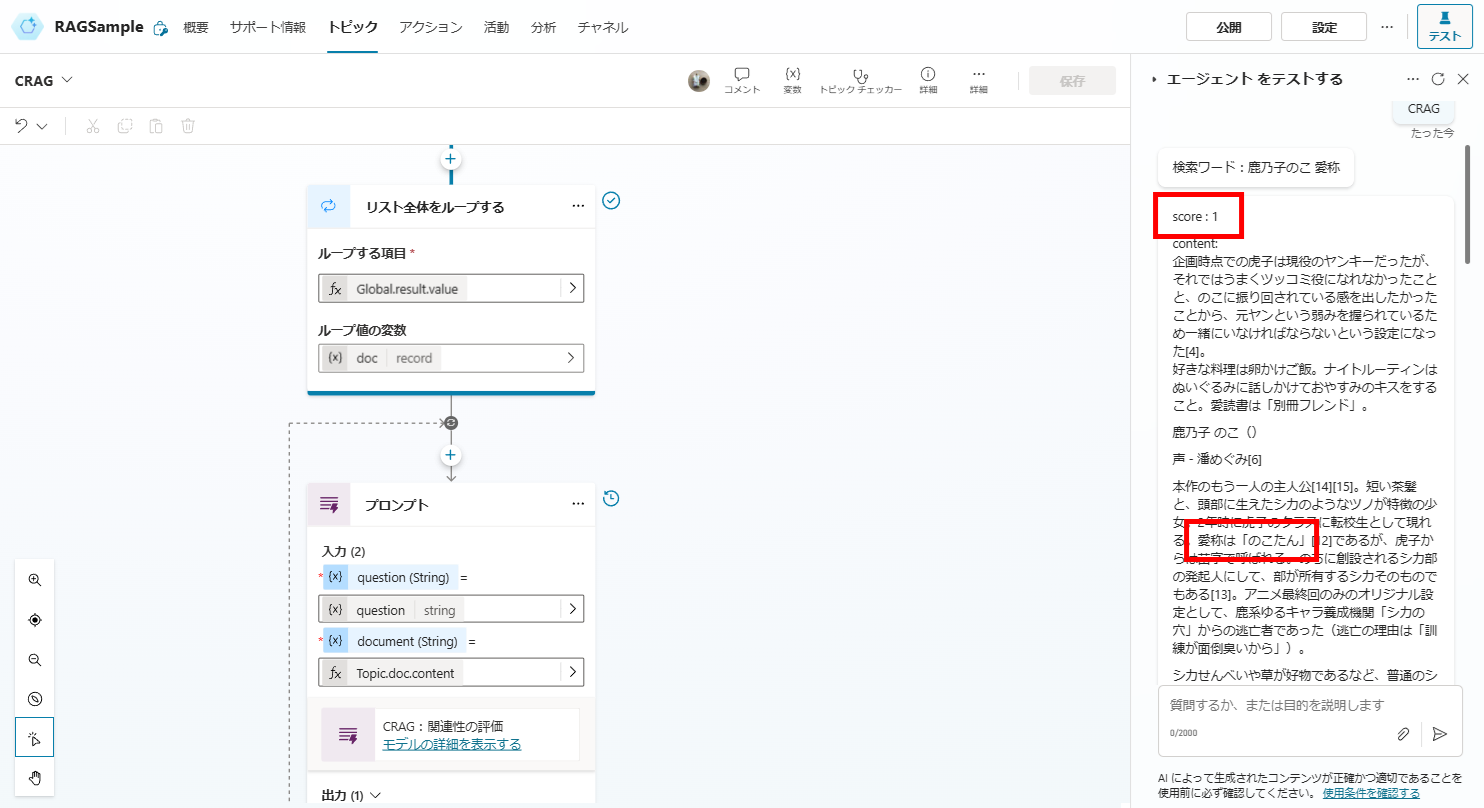Refresh the agent test conversation
Screen dimensions: 1484x808
click(1438, 78)
